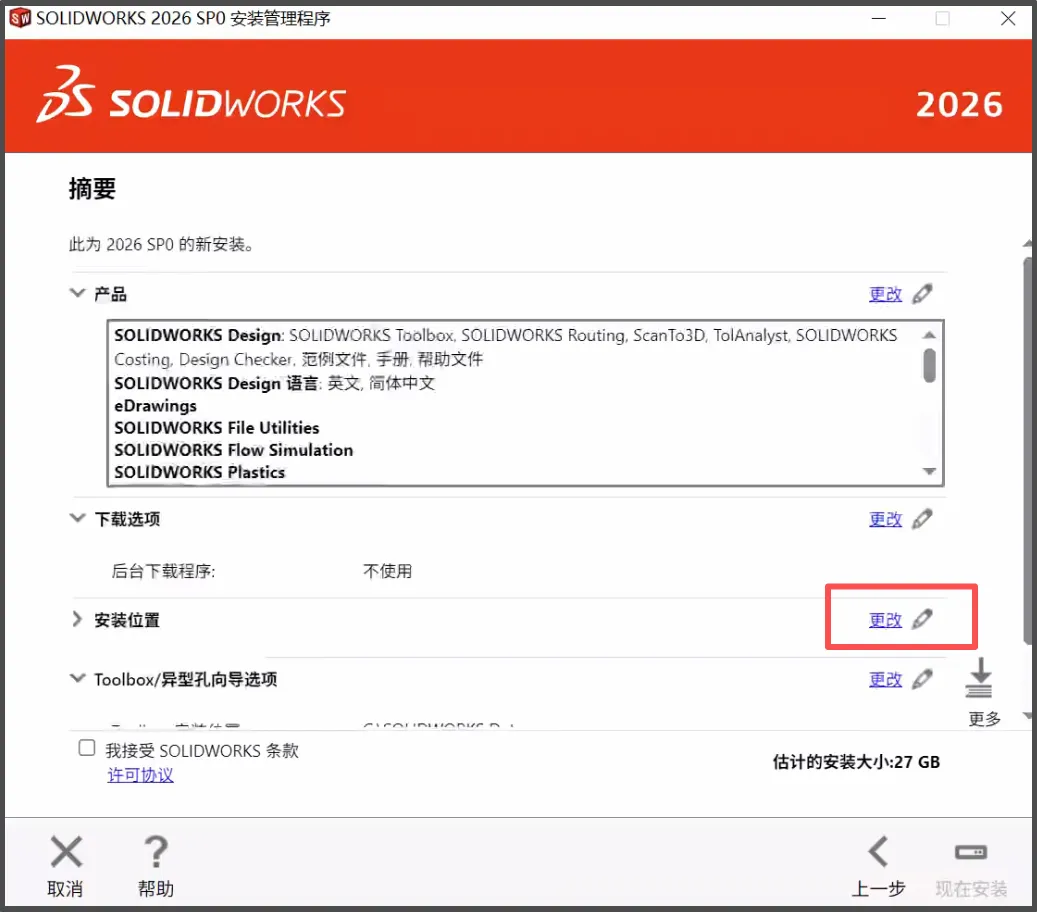
Task: Click the 现在安装 install icon
Action: pos(971,852)
